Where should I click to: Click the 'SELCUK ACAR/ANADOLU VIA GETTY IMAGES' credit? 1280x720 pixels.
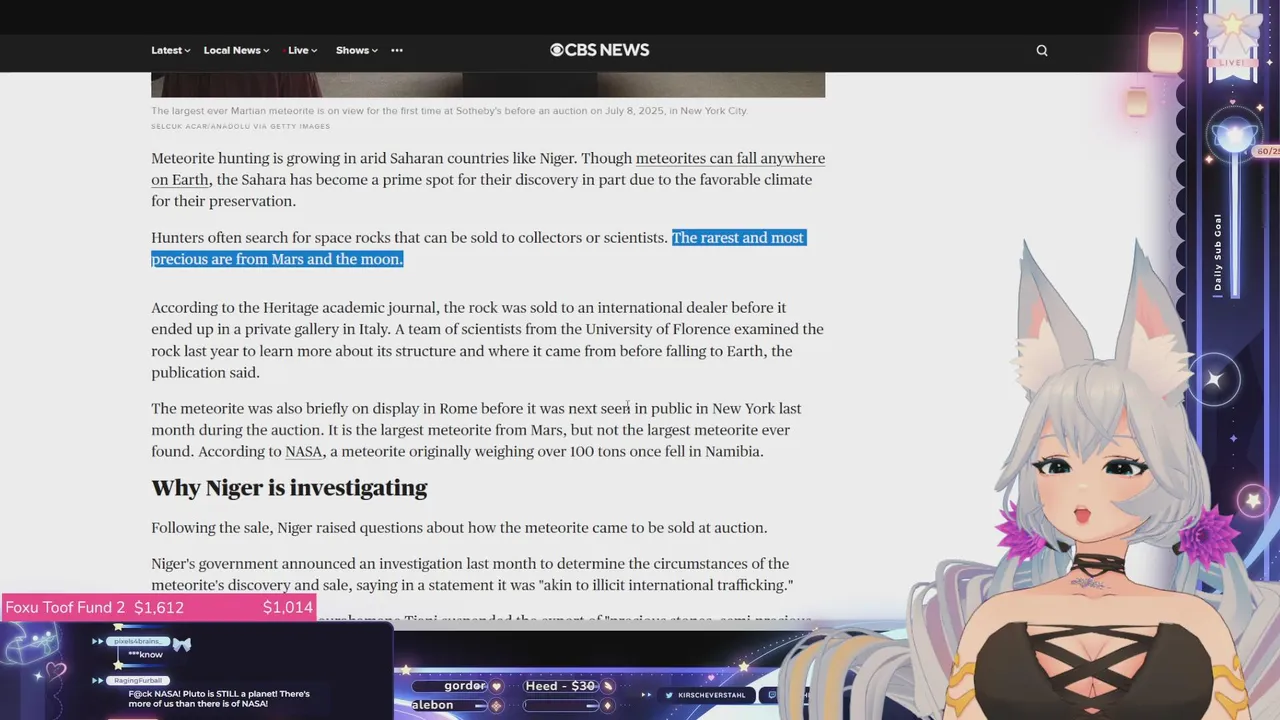point(240,126)
